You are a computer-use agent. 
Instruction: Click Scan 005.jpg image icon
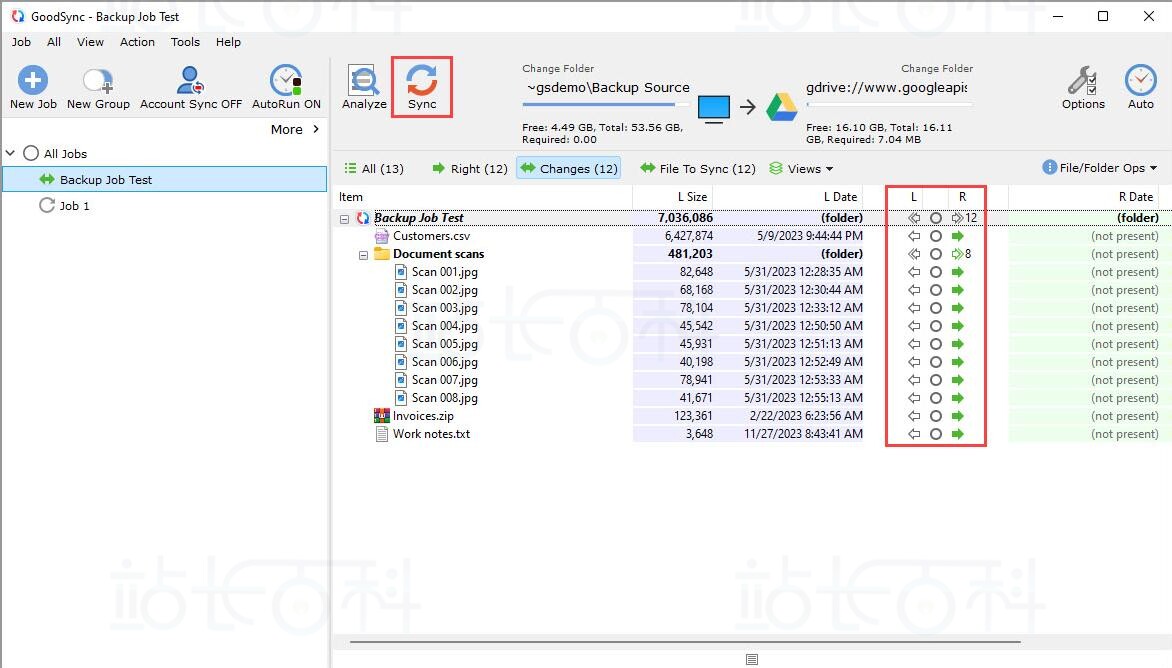click(401, 344)
